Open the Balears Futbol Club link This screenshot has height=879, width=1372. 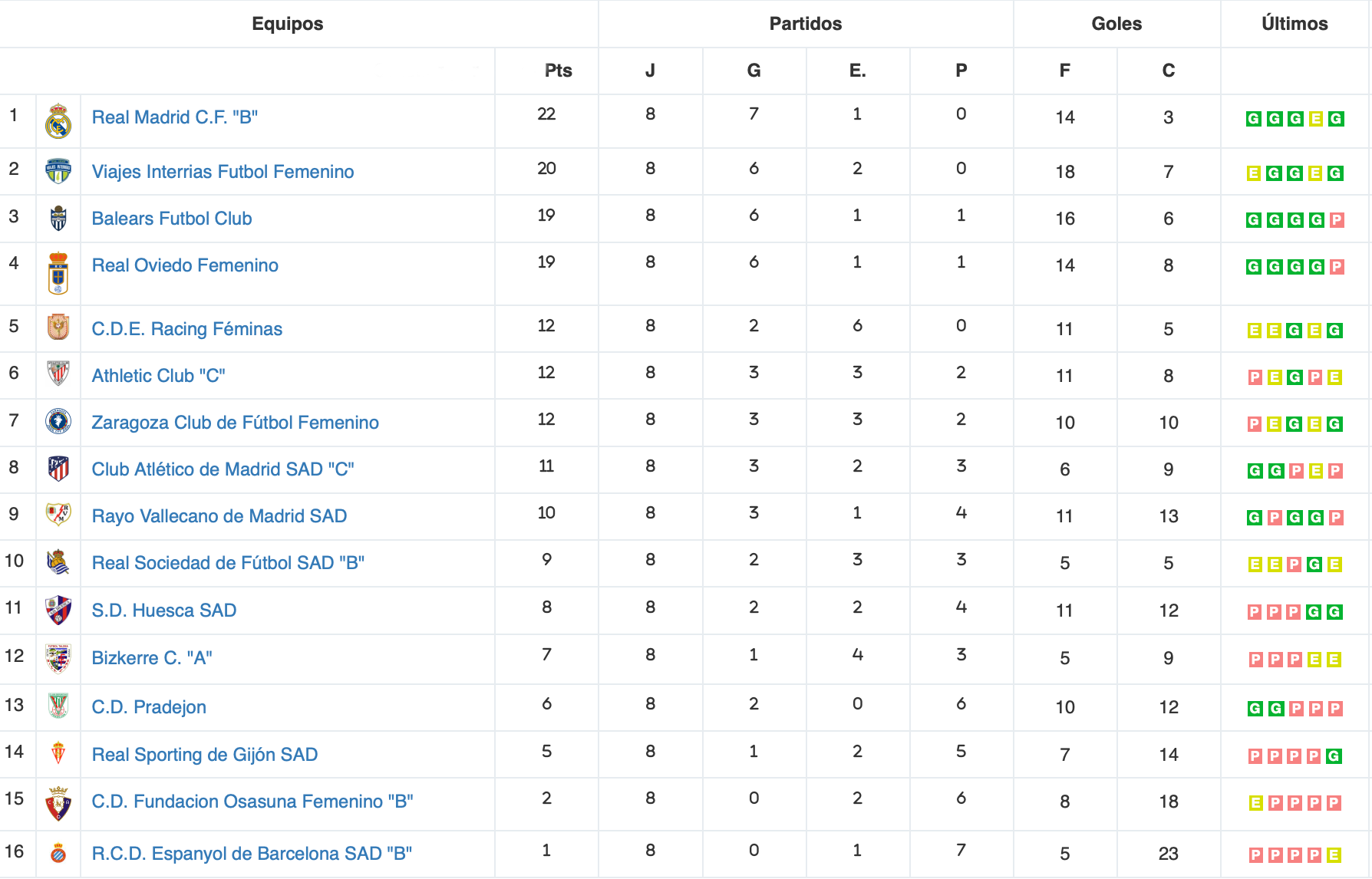pos(172,219)
